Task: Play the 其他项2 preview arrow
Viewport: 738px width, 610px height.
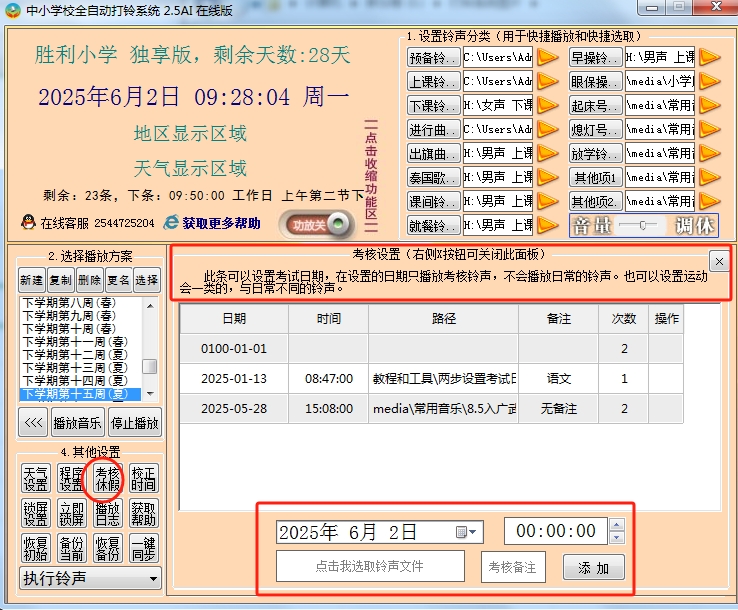Action: (710, 201)
